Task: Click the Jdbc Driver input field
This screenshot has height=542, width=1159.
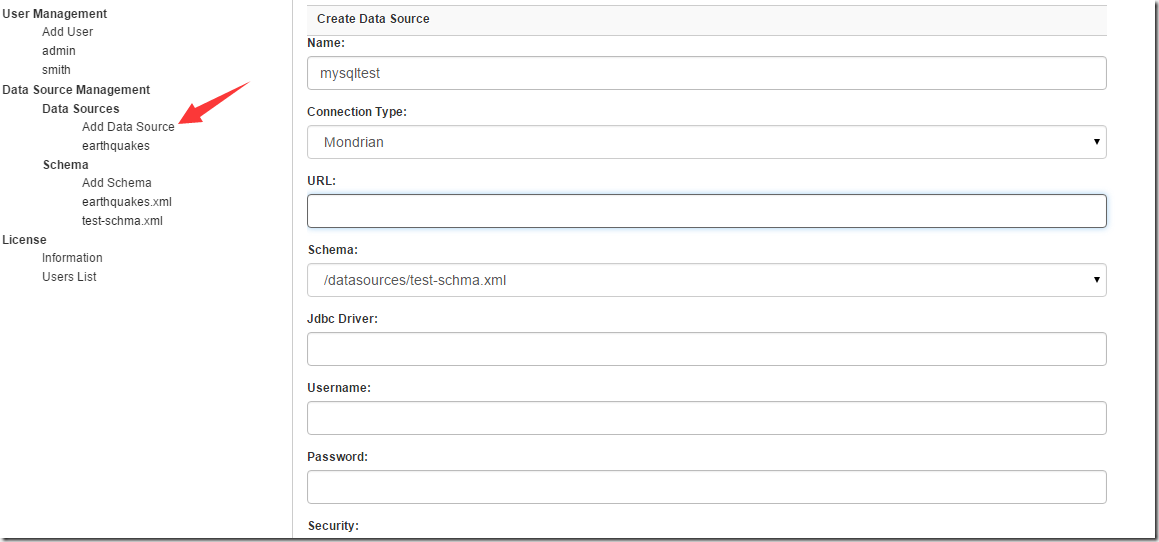Action: click(x=706, y=349)
